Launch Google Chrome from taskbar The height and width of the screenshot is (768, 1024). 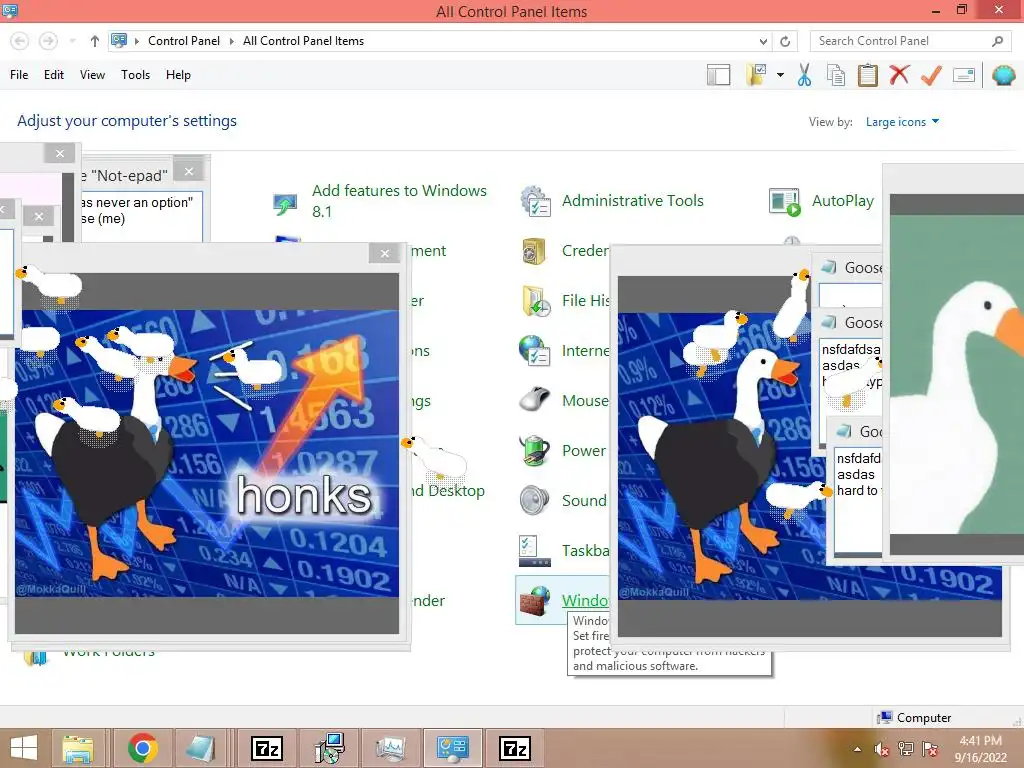(142, 748)
